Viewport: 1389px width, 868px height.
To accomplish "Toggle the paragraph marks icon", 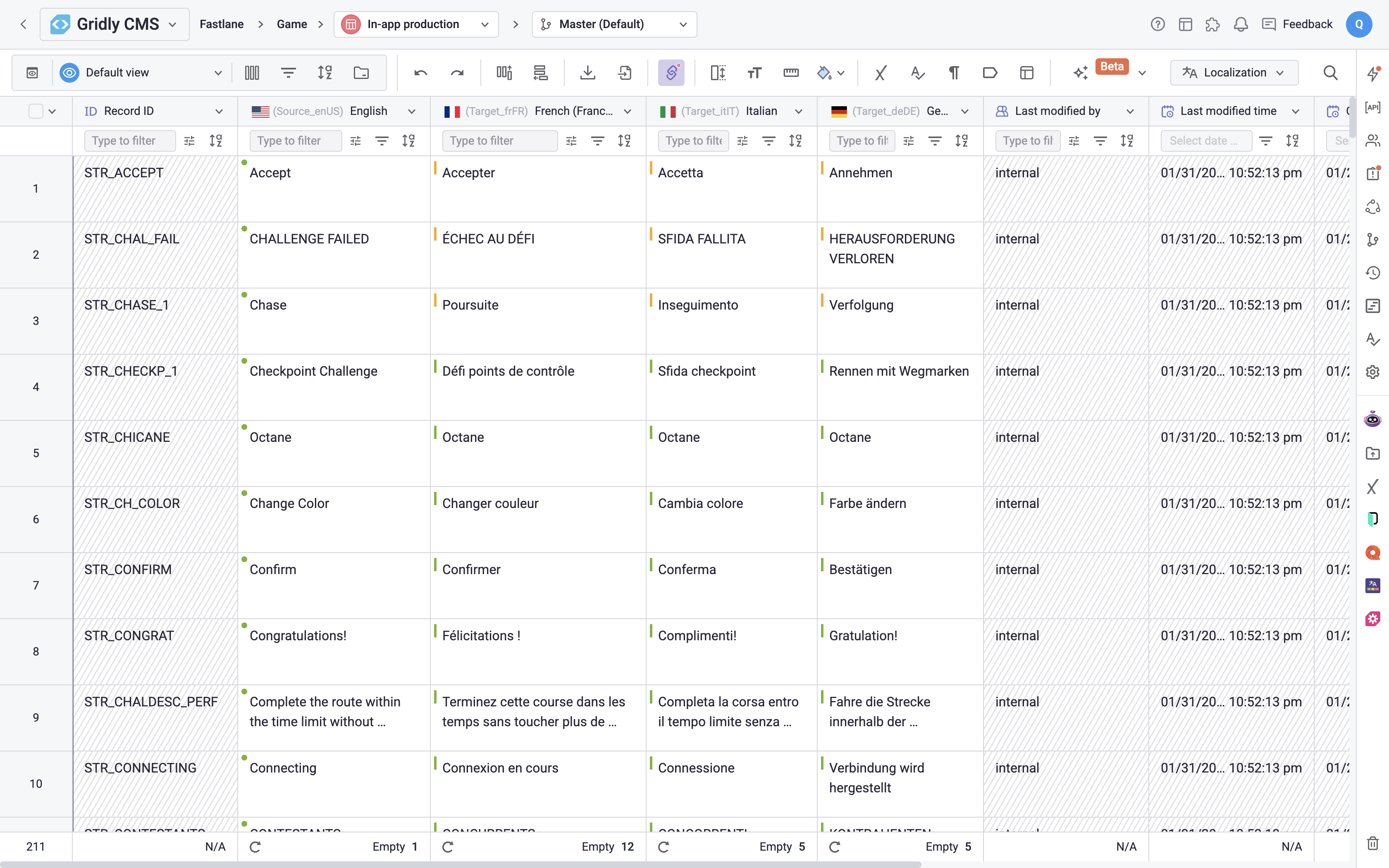I will tap(953, 73).
